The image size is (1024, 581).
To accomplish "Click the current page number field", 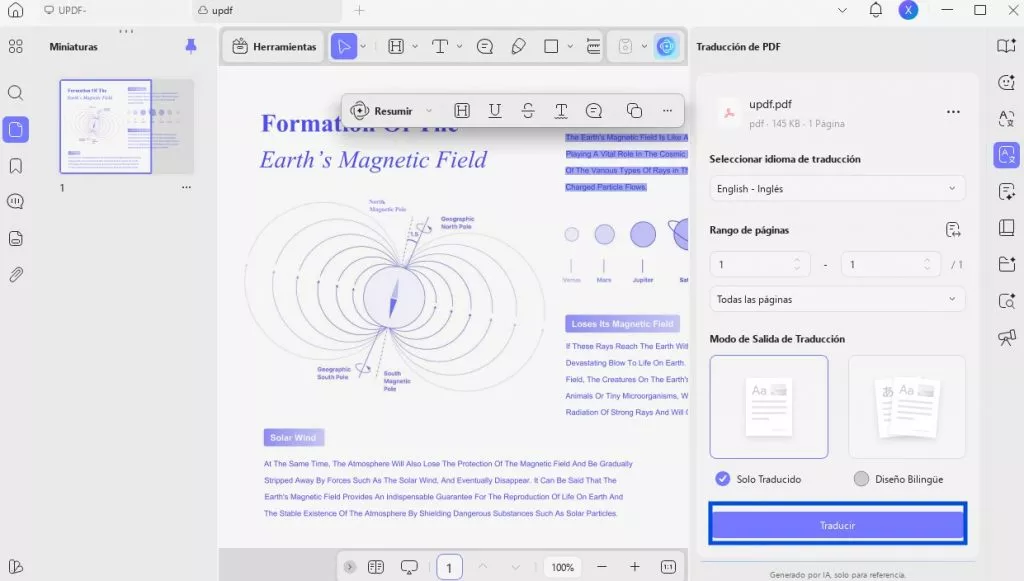I will 449,567.
